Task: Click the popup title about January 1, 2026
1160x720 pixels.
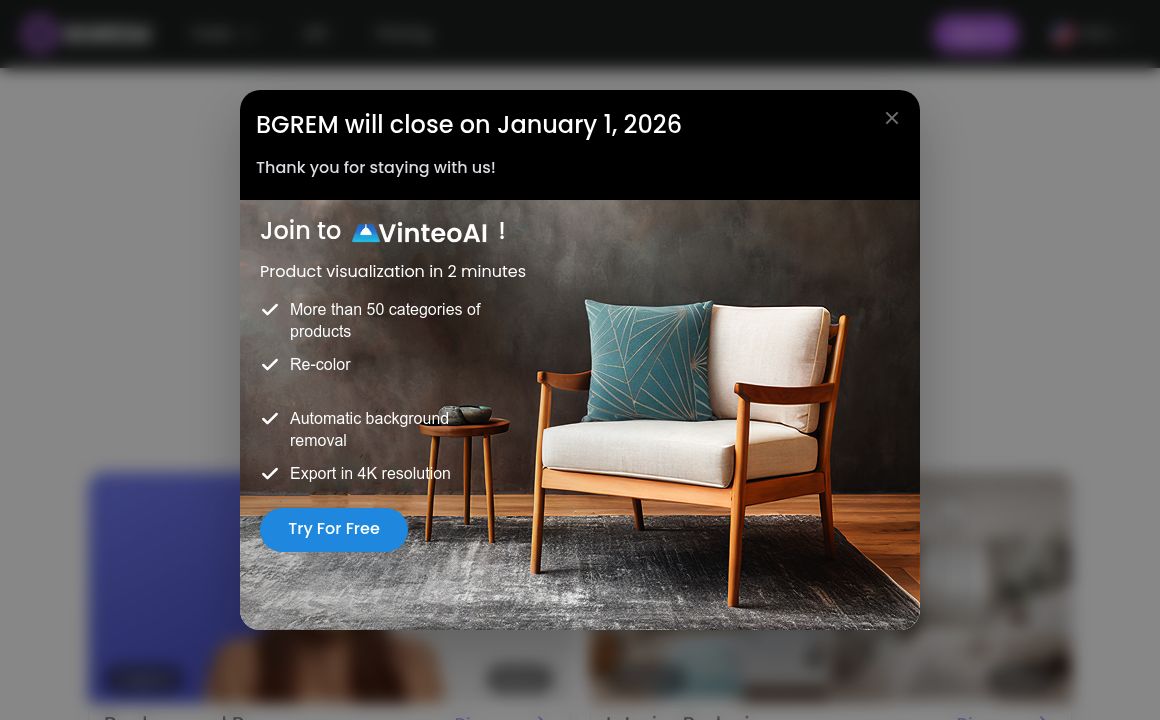Action: [x=468, y=124]
